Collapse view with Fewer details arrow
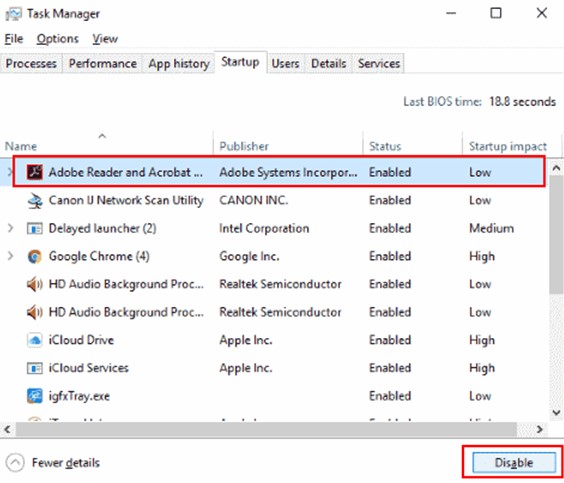The image size is (564, 483). click(15, 463)
